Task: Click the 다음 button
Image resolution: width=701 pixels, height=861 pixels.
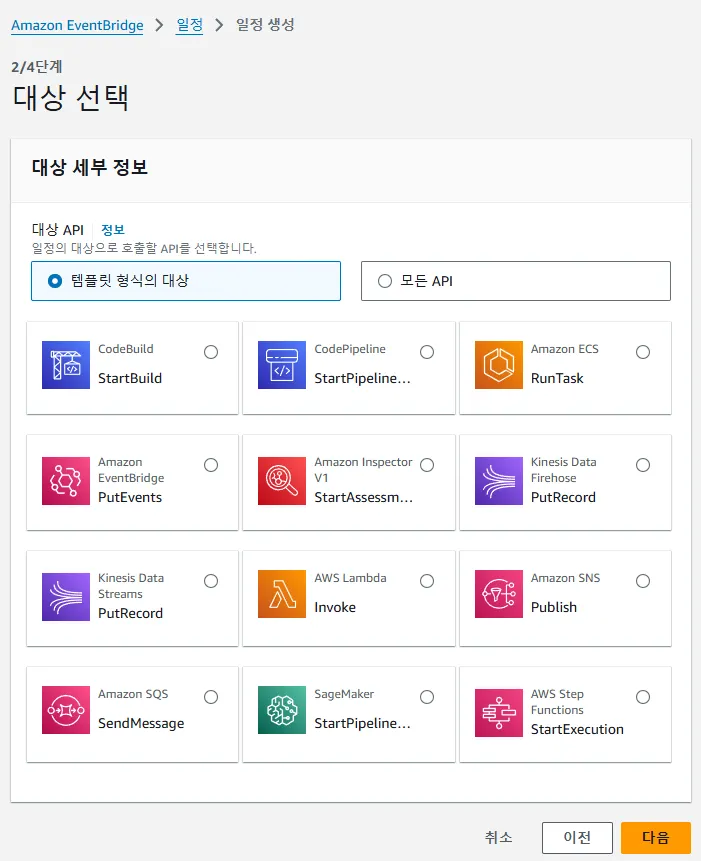Action: (x=655, y=837)
